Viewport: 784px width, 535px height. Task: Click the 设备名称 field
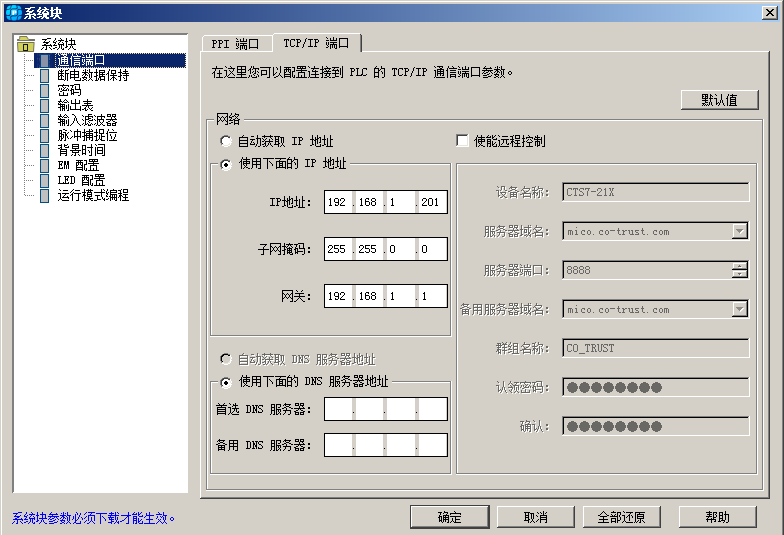tap(656, 192)
